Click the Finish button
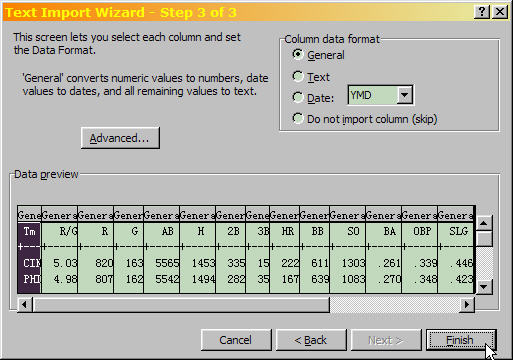 [x=461, y=340]
